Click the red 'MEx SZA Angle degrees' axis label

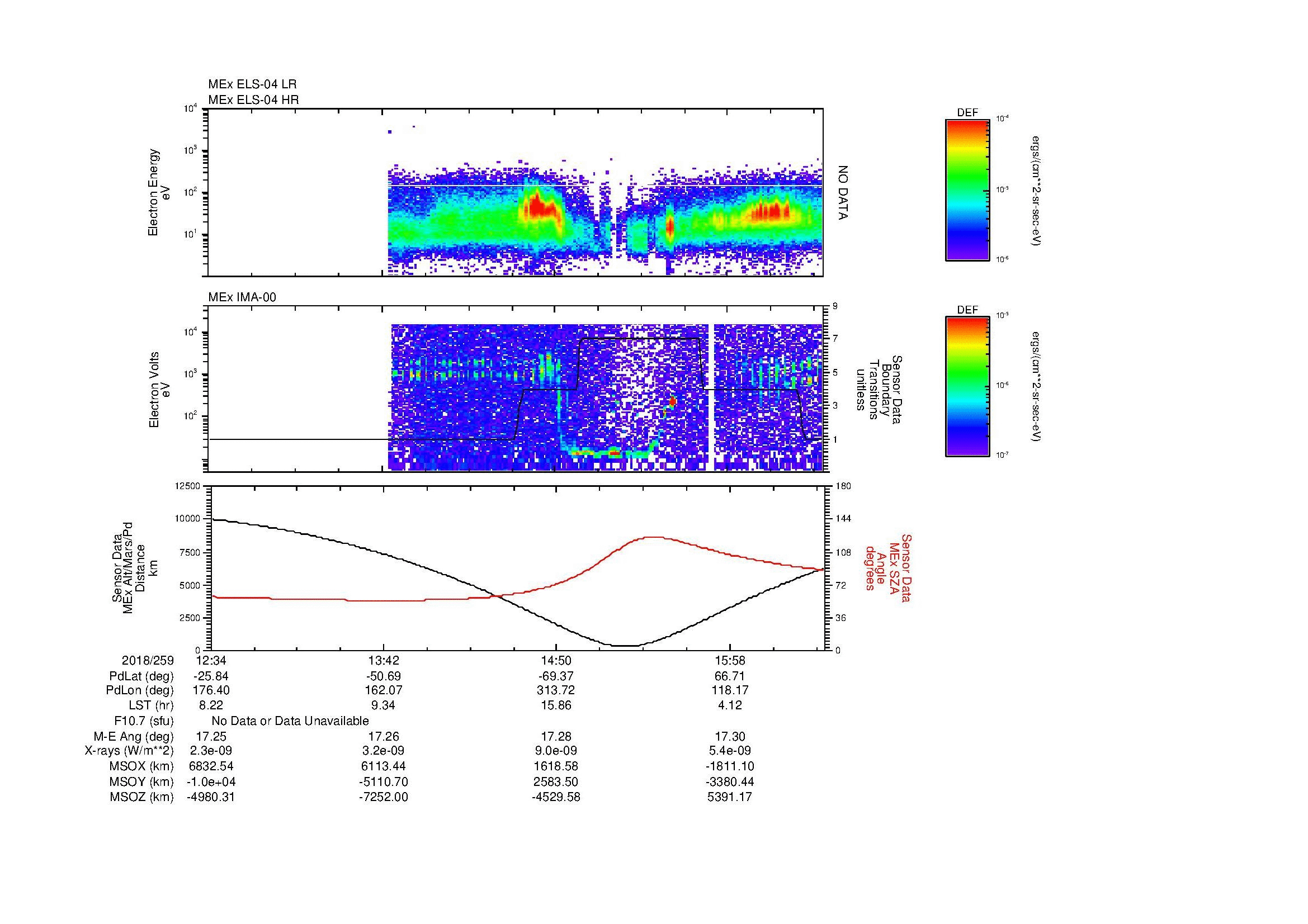coord(888,567)
